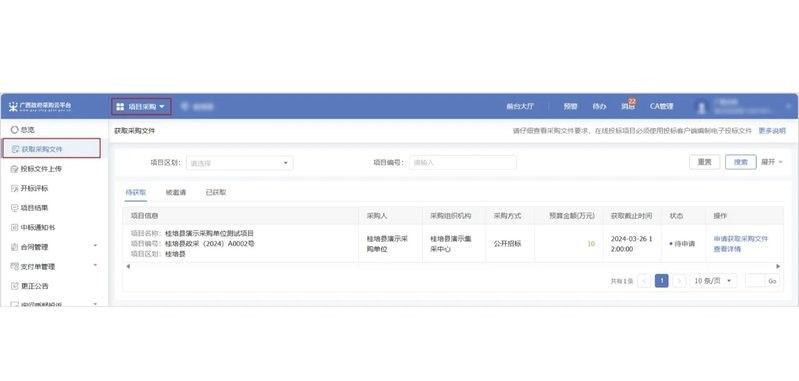The width and height of the screenshot is (799, 381).
Task: Focus the jump-to-page input box
Action: tap(755, 281)
